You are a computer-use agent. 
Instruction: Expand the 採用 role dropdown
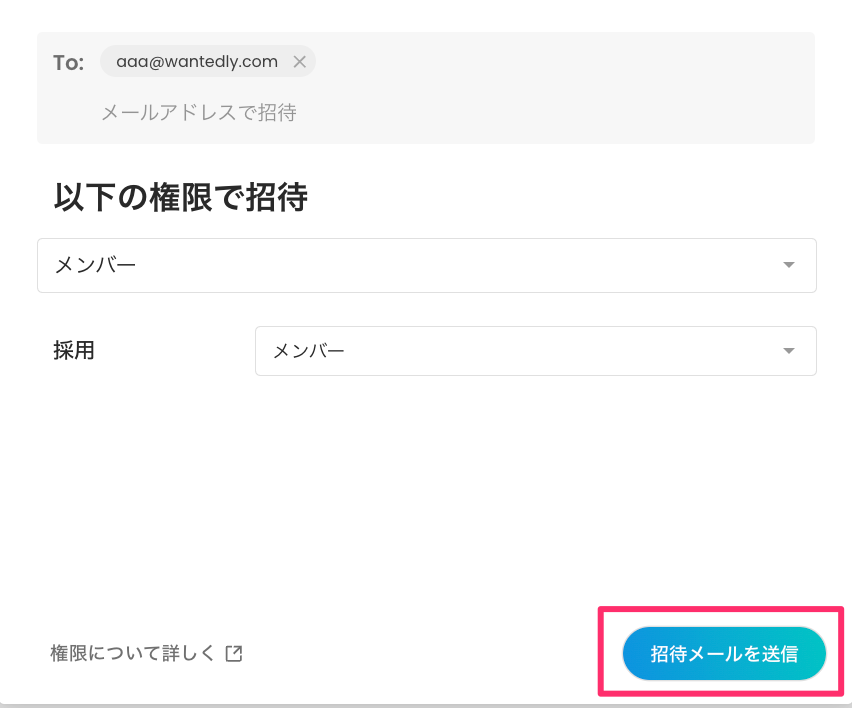(536, 351)
